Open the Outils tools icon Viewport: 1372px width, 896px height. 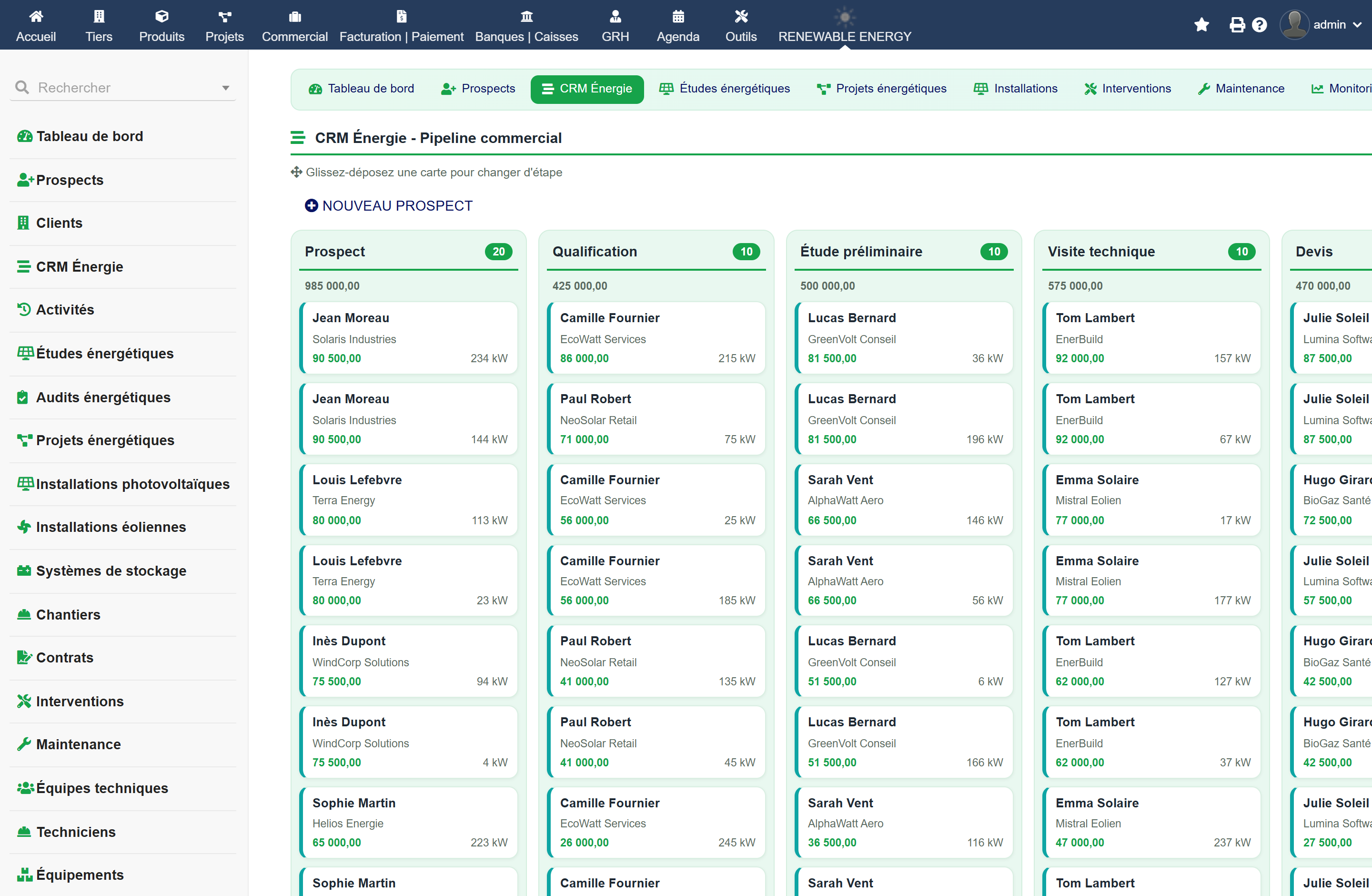pyautogui.click(x=741, y=16)
